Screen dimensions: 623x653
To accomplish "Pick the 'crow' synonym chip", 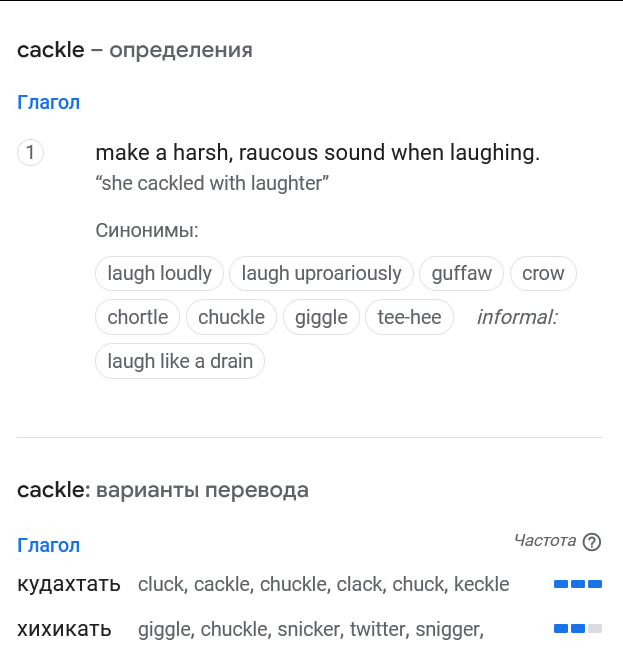I will coord(543,274).
